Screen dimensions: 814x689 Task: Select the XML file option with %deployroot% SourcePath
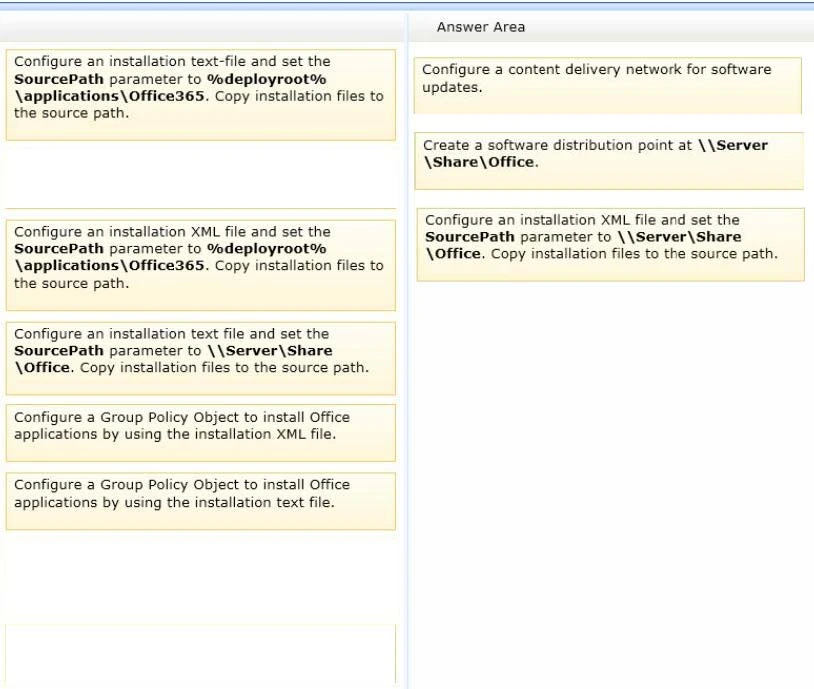pyautogui.click(x=195, y=259)
